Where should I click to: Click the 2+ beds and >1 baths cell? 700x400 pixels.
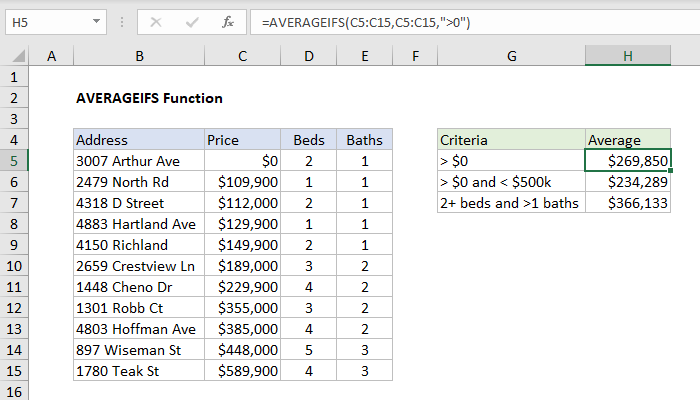pos(512,203)
